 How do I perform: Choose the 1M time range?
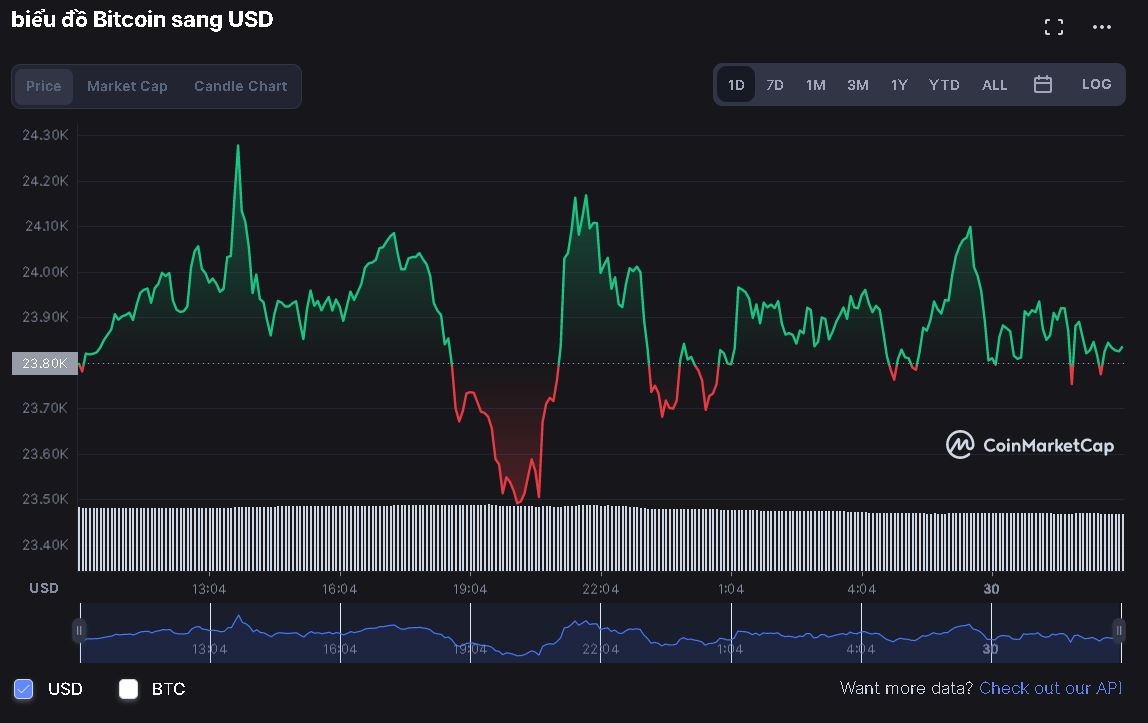816,85
